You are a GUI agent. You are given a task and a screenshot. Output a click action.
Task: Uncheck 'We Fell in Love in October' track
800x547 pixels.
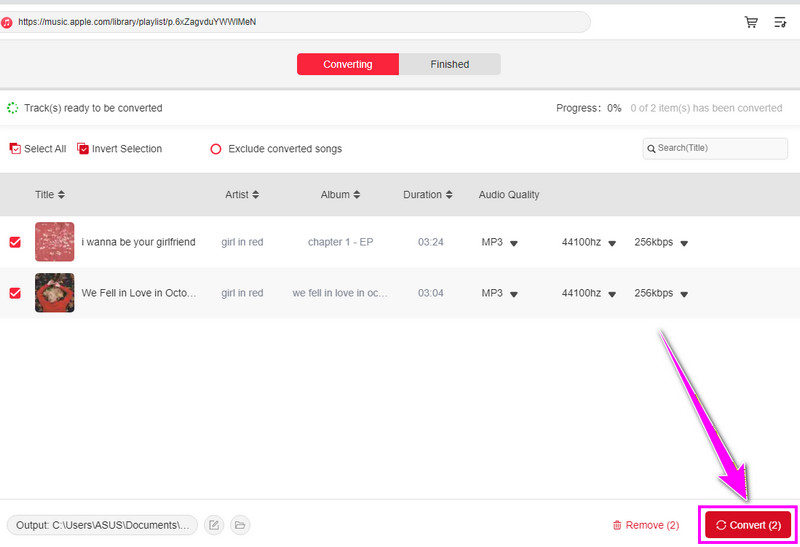(x=15, y=293)
